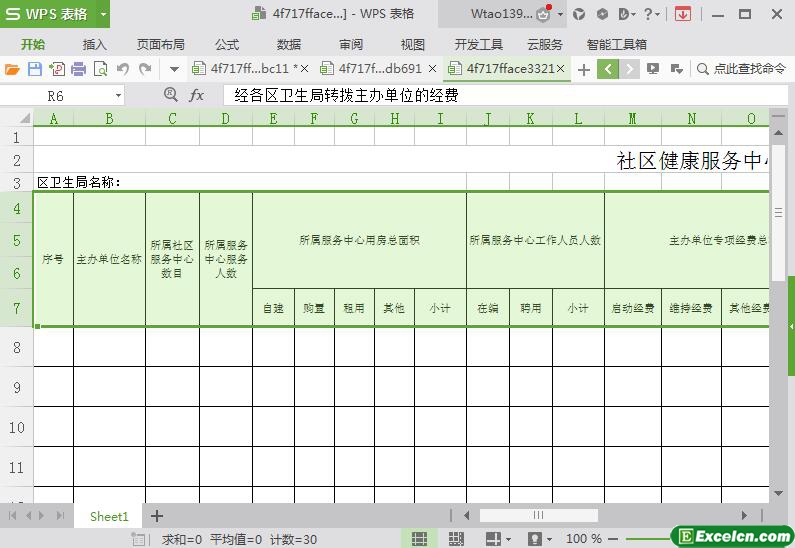
Task: Add a new document tab with plus
Action: click(584, 69)
